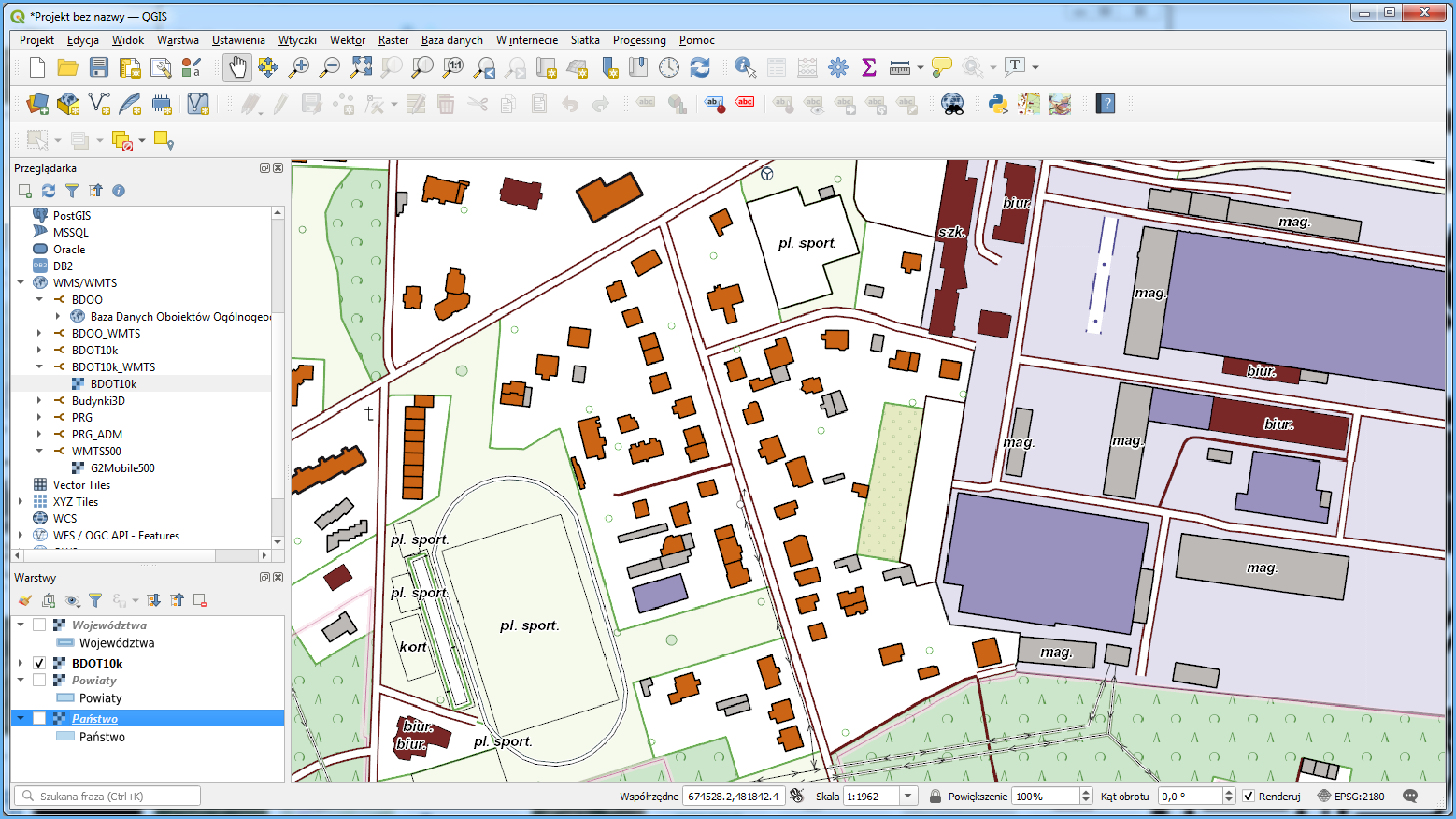Click the Zoom Full extent icon
The height and width of the screenshot is (819, 1456).
point(361,67)
